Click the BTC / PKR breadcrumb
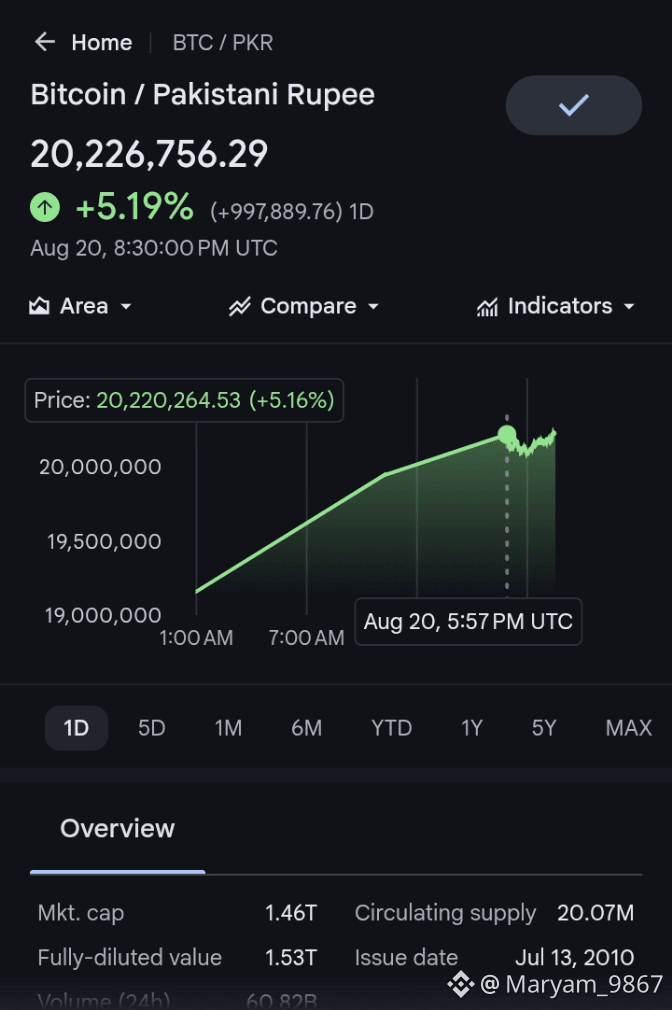 coord(222,43)
